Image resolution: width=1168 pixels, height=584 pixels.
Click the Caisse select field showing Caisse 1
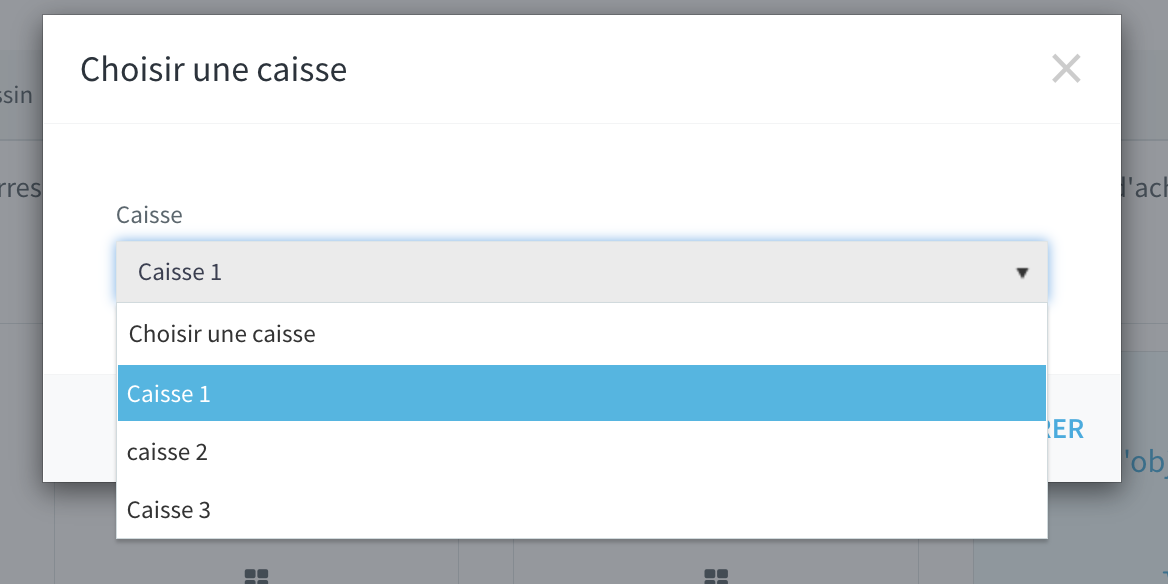coord(582,272)
